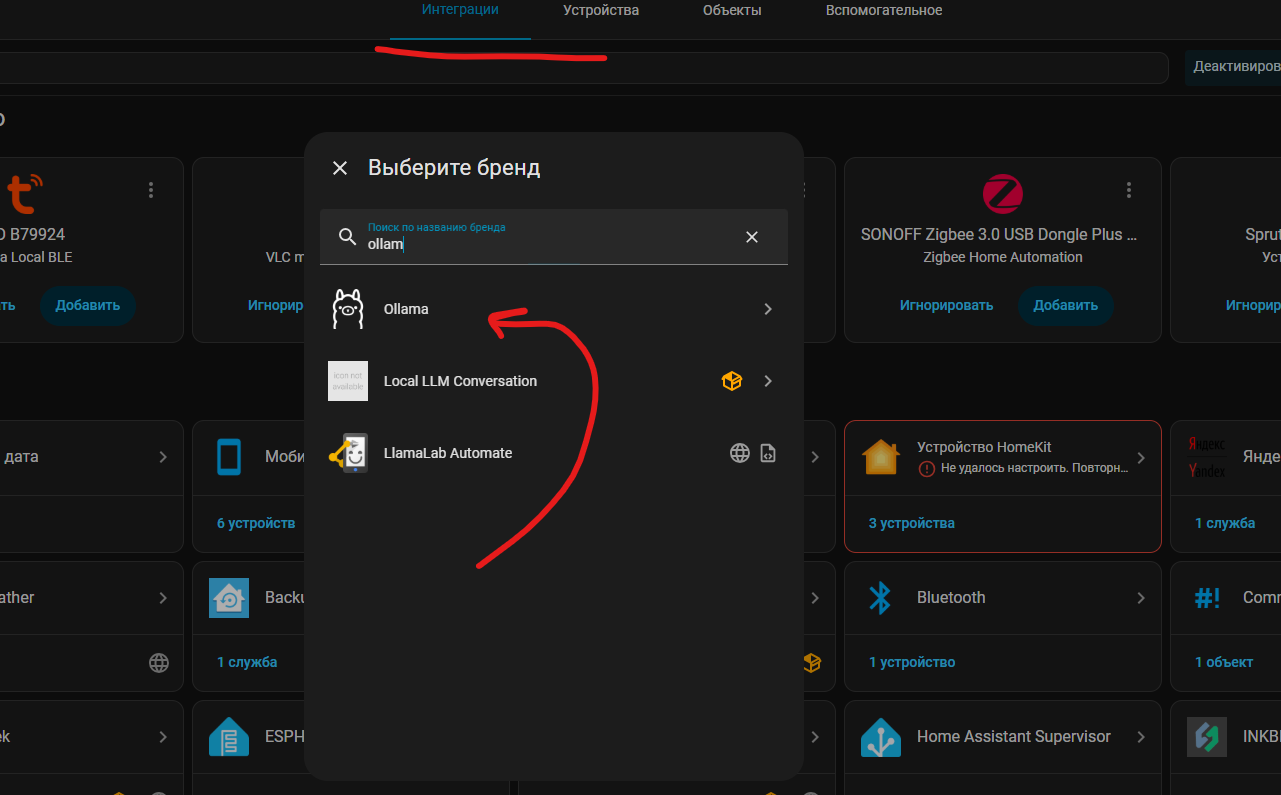
Task: Click the red SONOFF Zigbee logo icon
Action: pos(1002,193)
